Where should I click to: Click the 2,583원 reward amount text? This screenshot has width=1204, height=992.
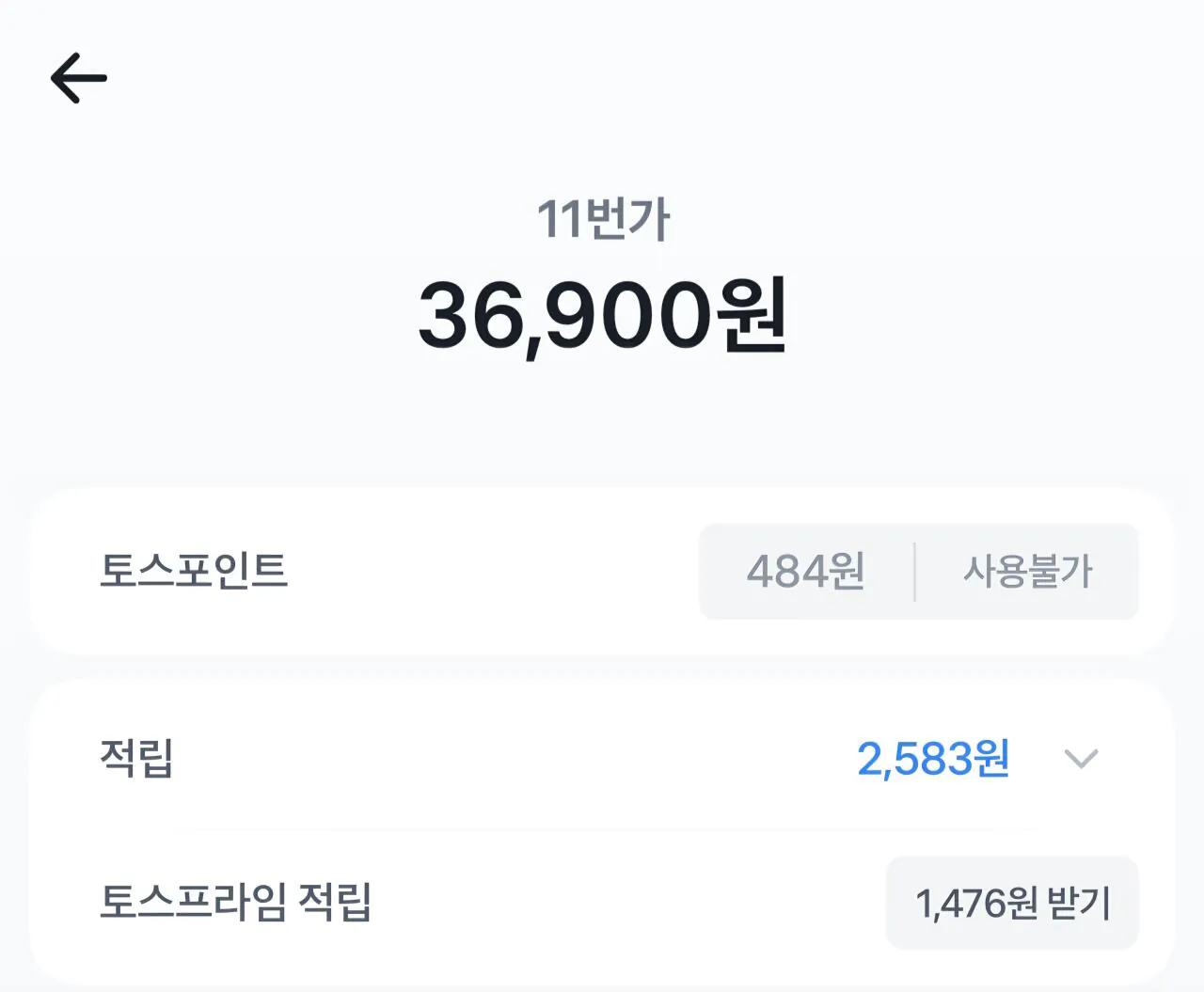coord(935,759)
